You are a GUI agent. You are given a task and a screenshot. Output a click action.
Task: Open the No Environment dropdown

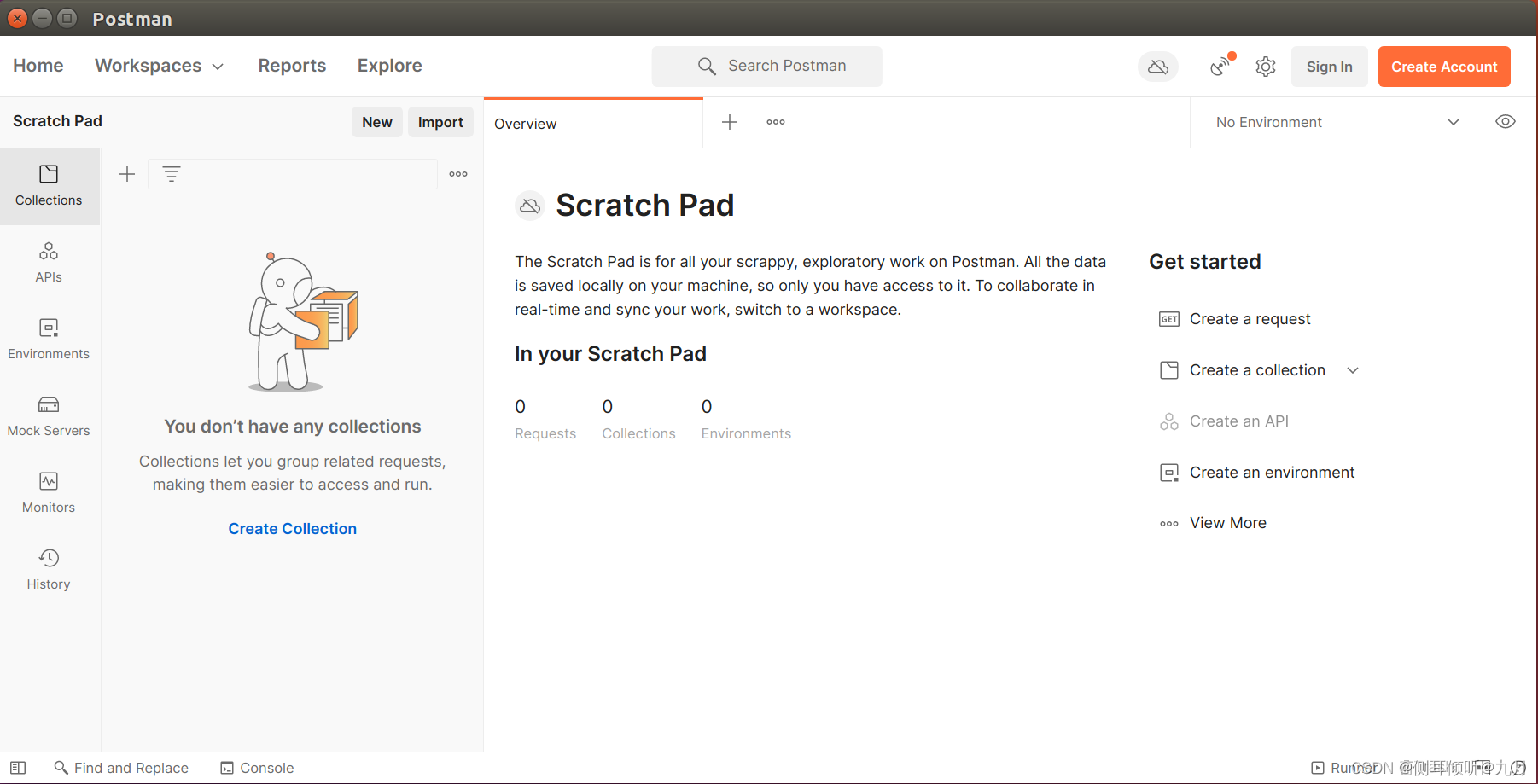coord(1337,122)
